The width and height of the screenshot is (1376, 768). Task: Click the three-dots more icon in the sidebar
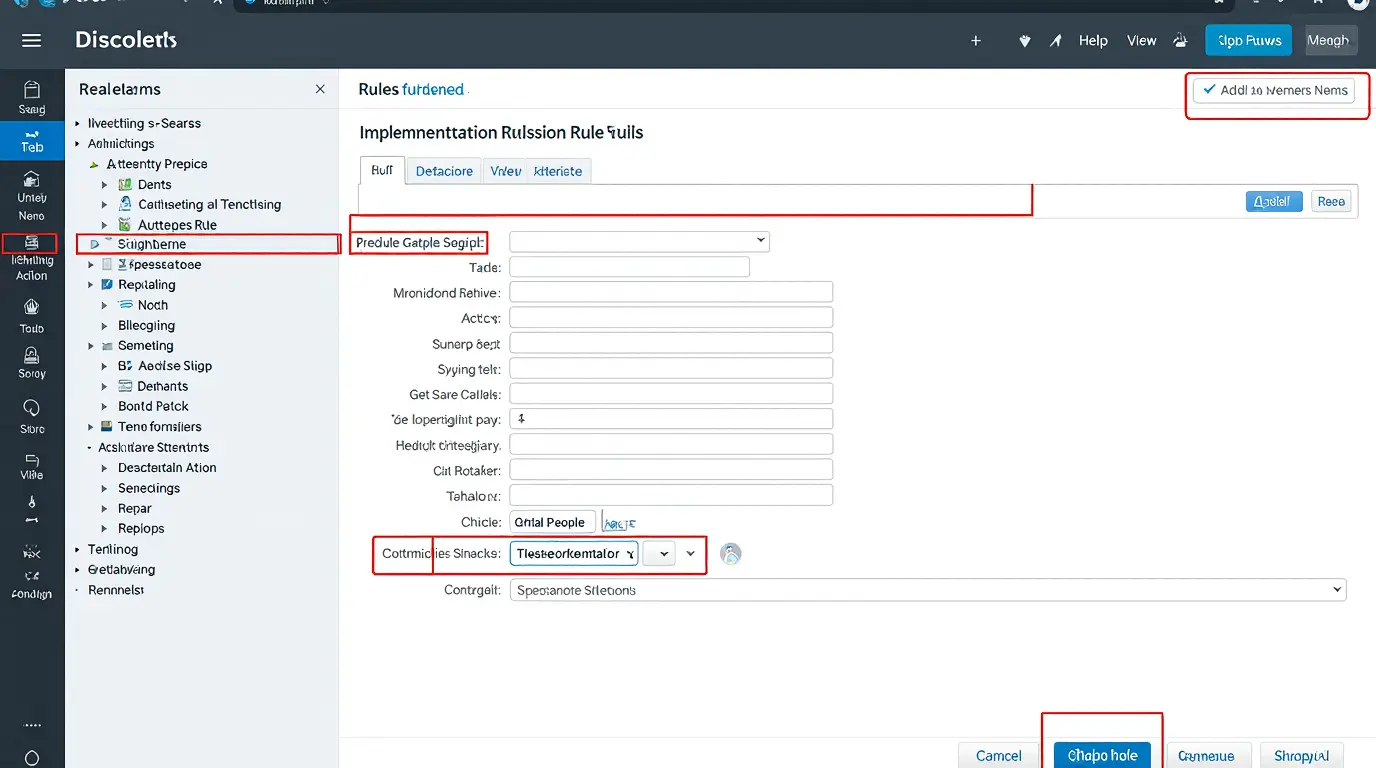pyautogui.click(x=32, y=725)
